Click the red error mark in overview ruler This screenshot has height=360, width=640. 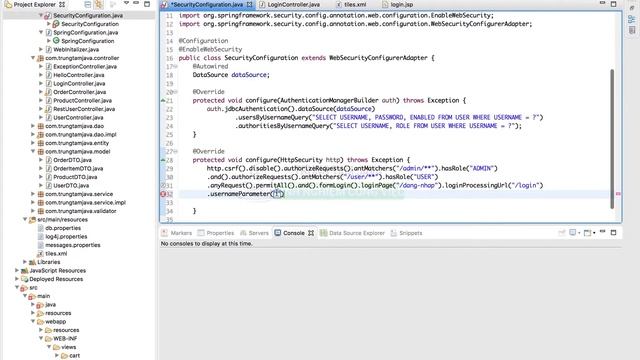[618, 194]
